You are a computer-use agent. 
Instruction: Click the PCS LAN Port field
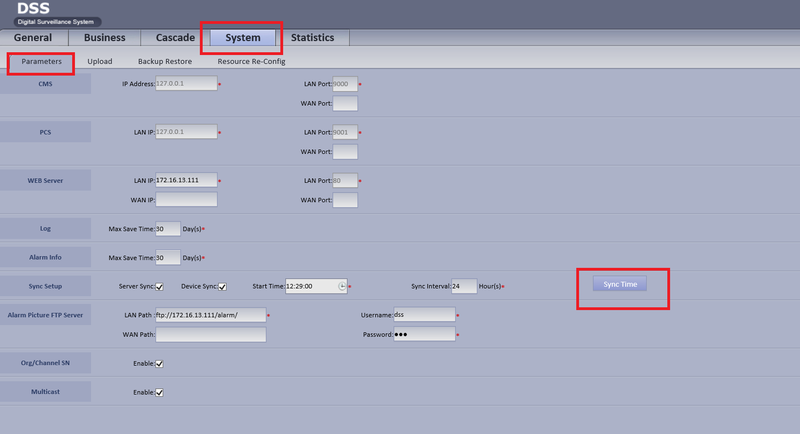pos(345,132)
